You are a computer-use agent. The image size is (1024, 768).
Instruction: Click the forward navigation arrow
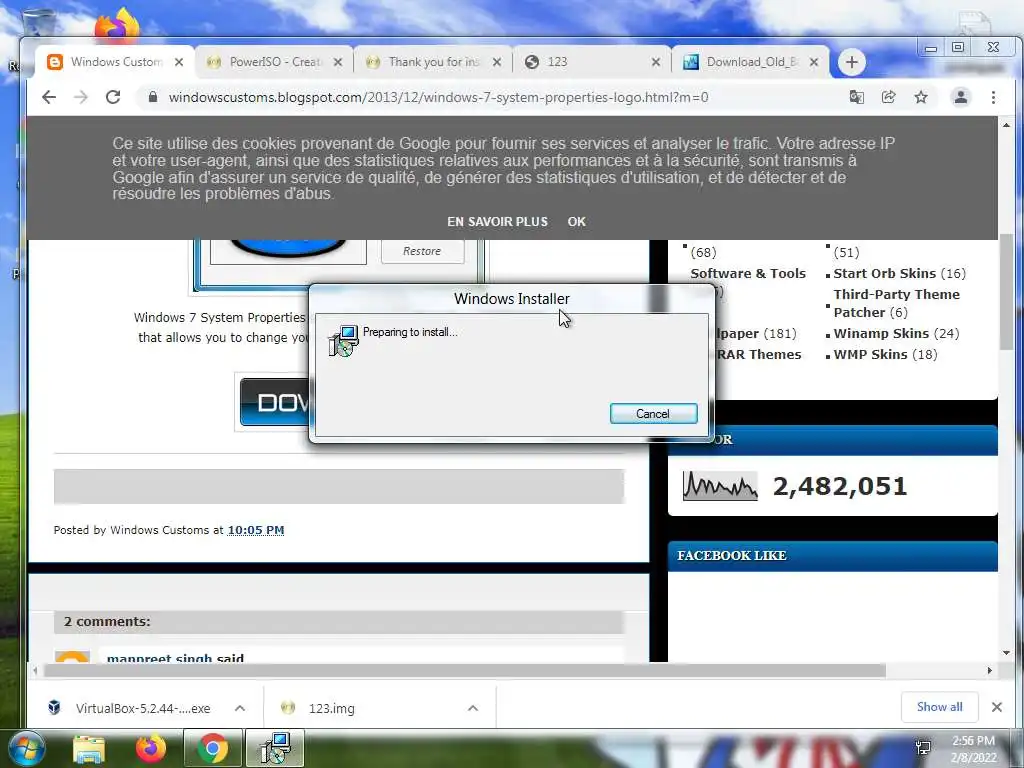click(x=80, y=97)
